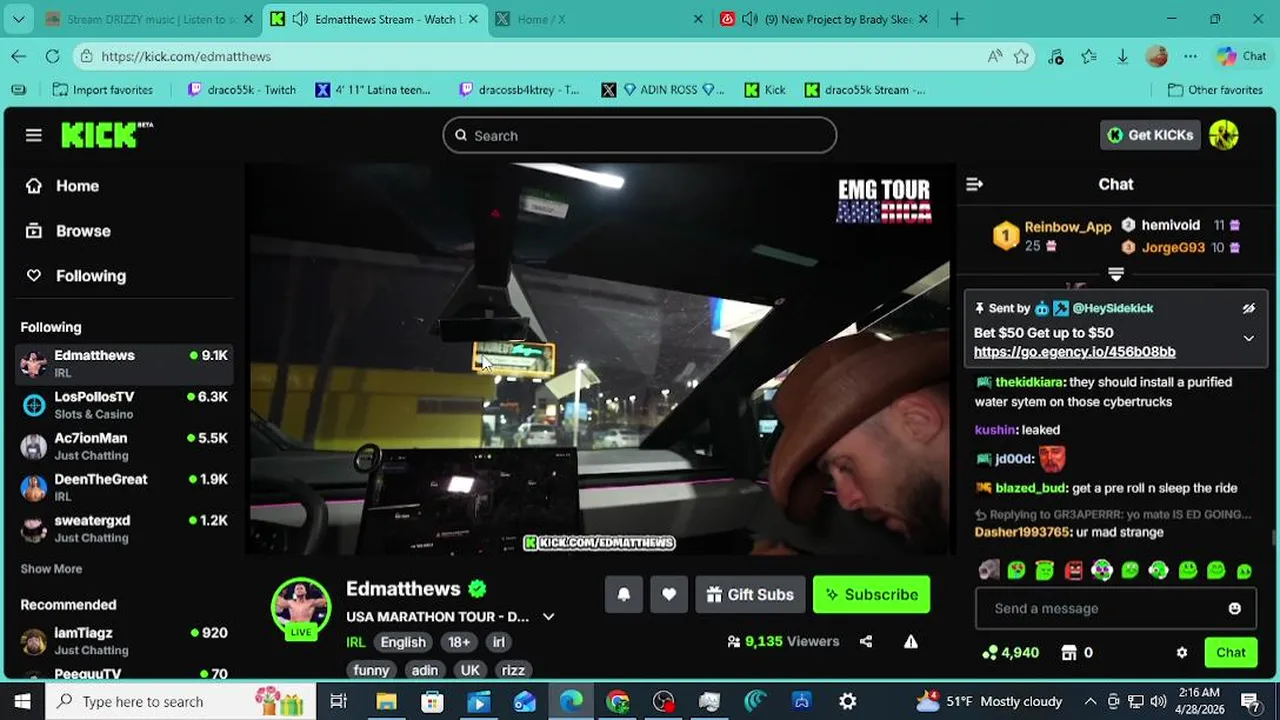Click username blazed_bud in chat
This screenshot has height=720, width=1280.
pyautogui.click(x=1030, y=488)
